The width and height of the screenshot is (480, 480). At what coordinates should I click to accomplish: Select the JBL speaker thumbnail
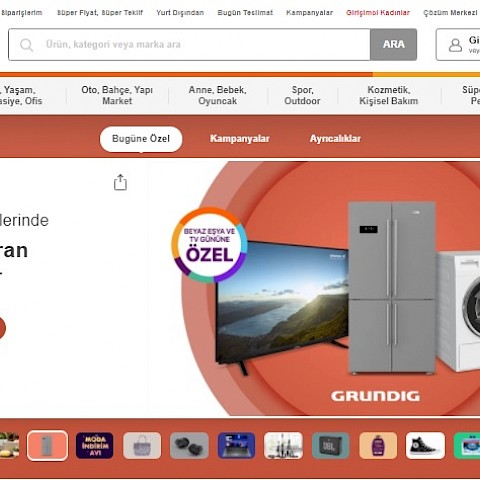tap(331, 445)
